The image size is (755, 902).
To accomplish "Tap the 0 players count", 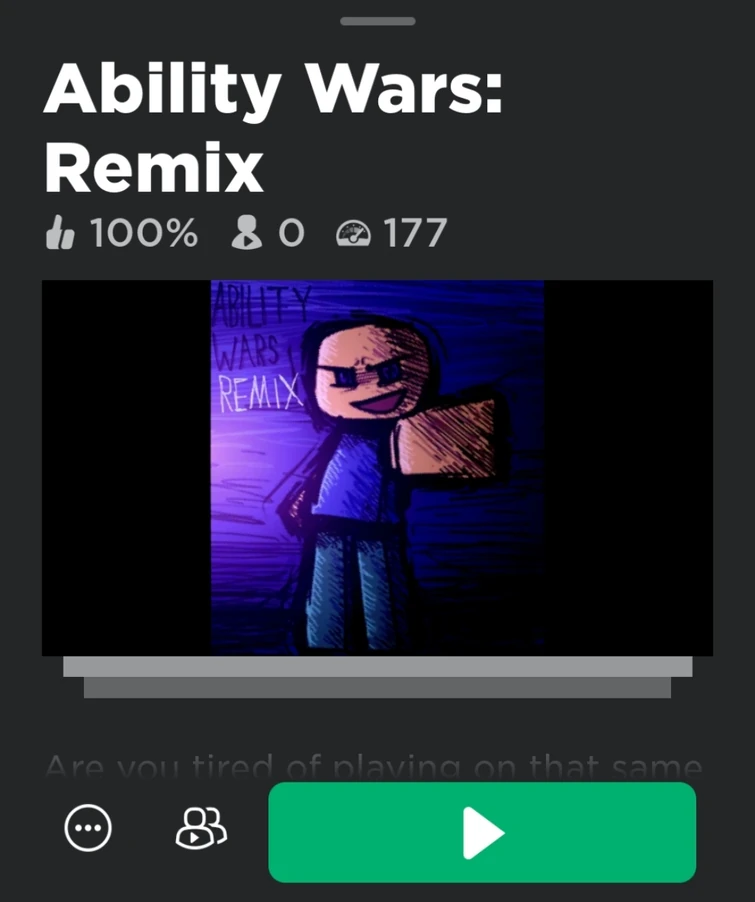I will (291, 233).
